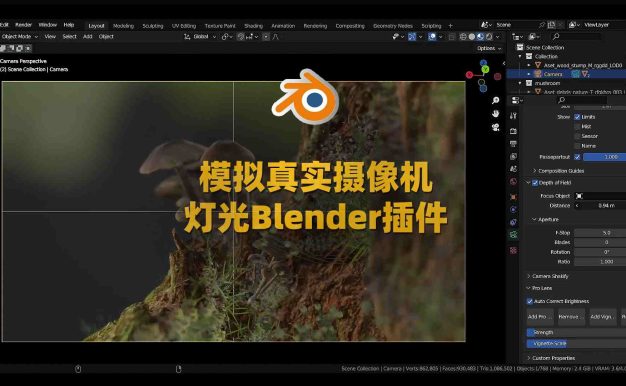Open the Object Mode dropdown
The height and width of the screenshot is (386, 626).
click(20, 37)
